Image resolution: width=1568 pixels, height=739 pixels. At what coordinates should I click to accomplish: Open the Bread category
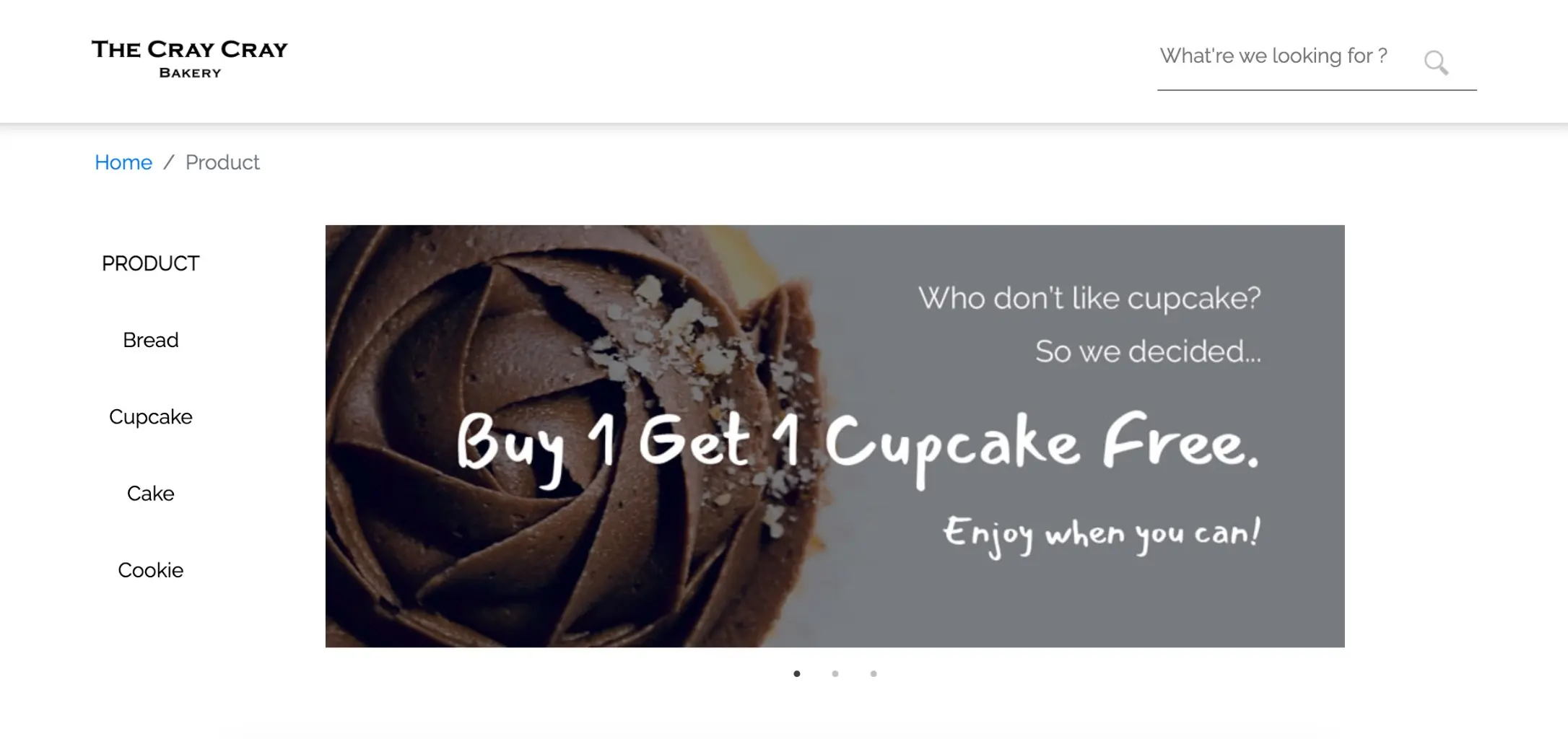(150, 340)
